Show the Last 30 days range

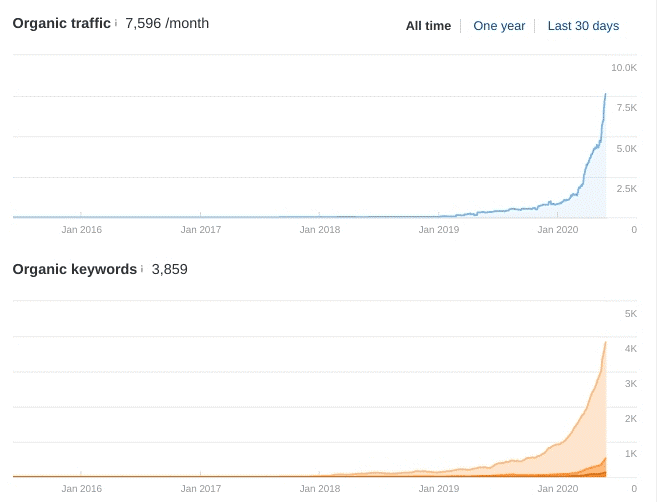[583, 26]
